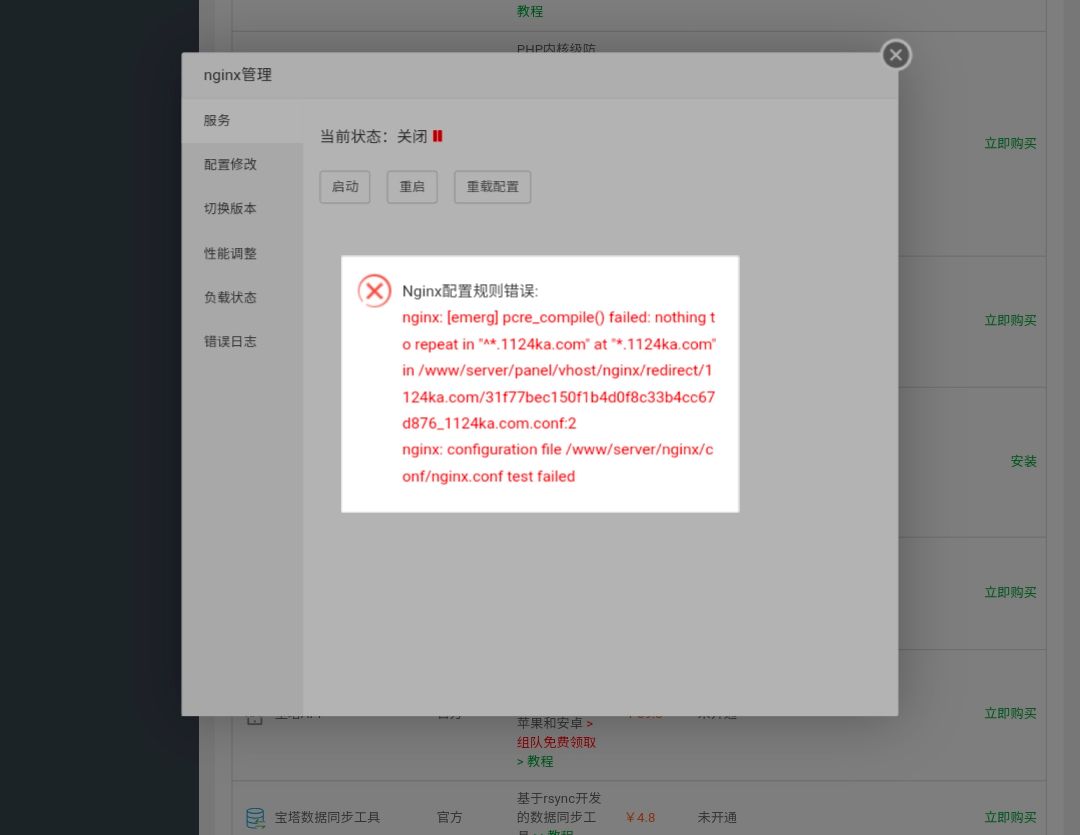The image size is (1080, 835).
Task: Click the nginx管理 dialog title
Action: point(238,74)
